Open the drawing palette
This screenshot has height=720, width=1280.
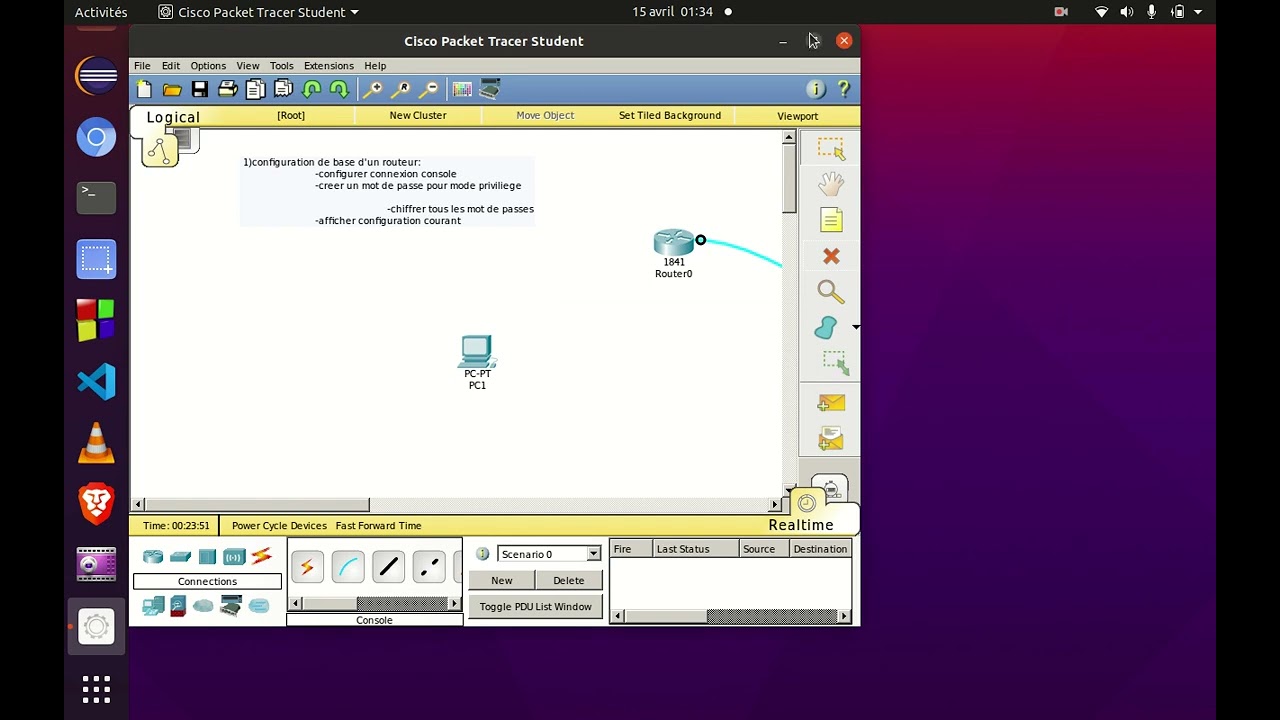point(462,89)
